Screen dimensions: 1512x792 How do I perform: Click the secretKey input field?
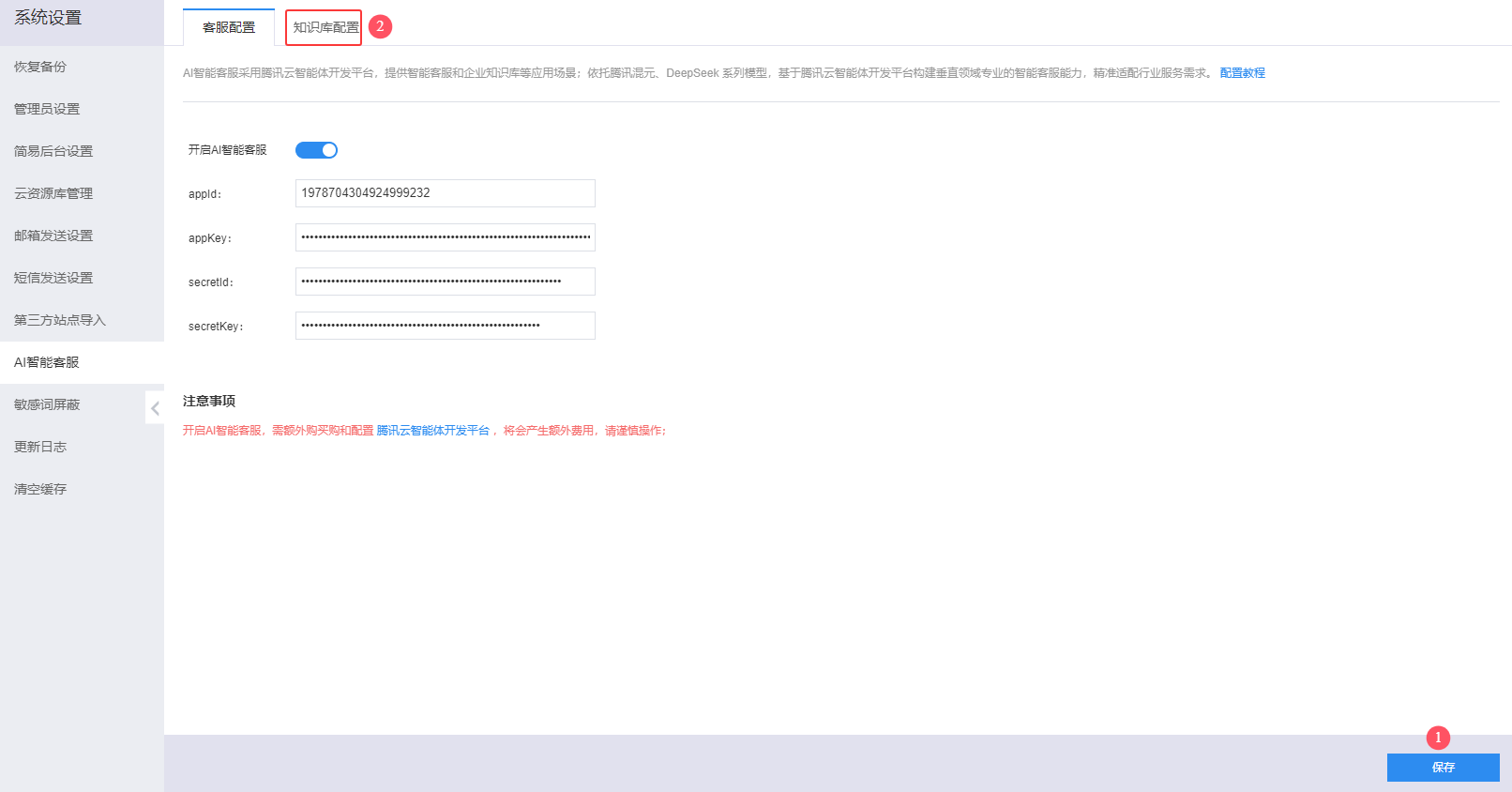[445, 326]
